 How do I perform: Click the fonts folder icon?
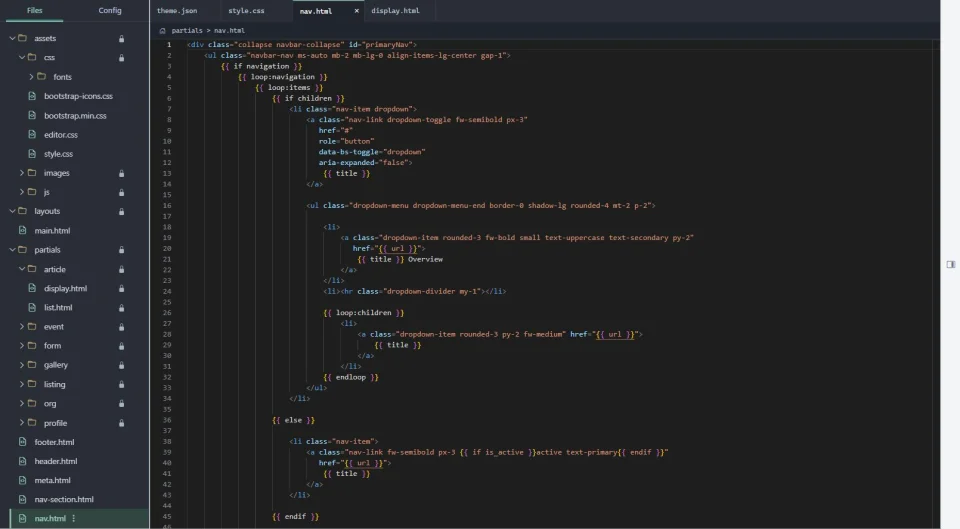point(42,77)
